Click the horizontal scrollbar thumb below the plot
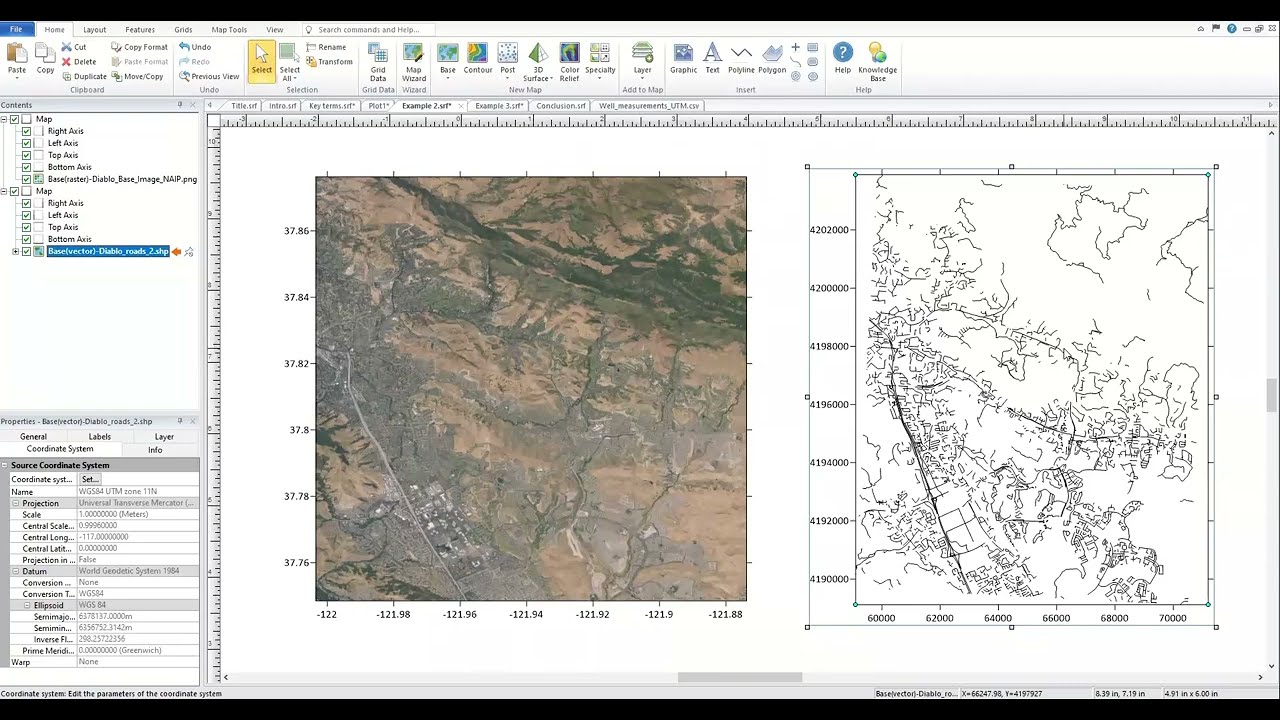Viewport: 1280px width, 720px height. 740,677
